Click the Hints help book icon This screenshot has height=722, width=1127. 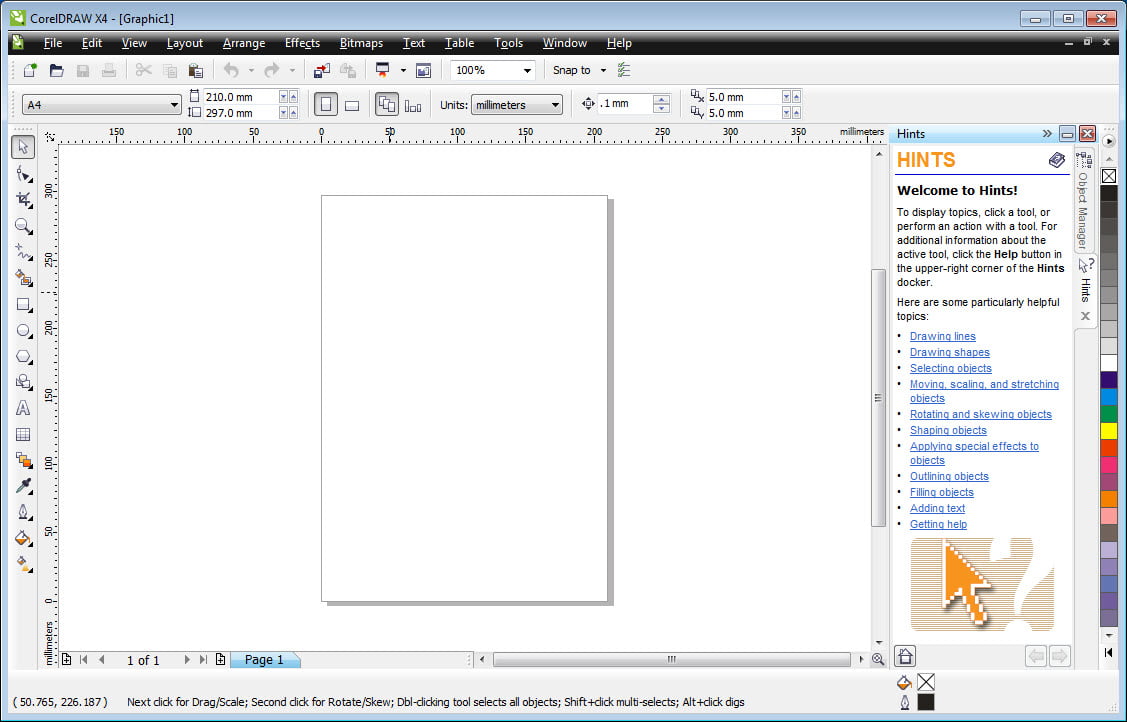coord(1057,159)
